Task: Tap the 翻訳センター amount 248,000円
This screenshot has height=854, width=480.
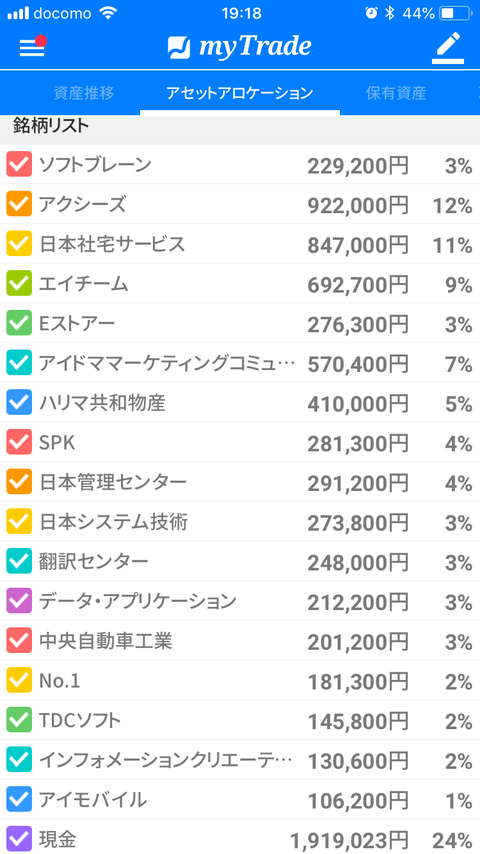Action: point(358,563)
